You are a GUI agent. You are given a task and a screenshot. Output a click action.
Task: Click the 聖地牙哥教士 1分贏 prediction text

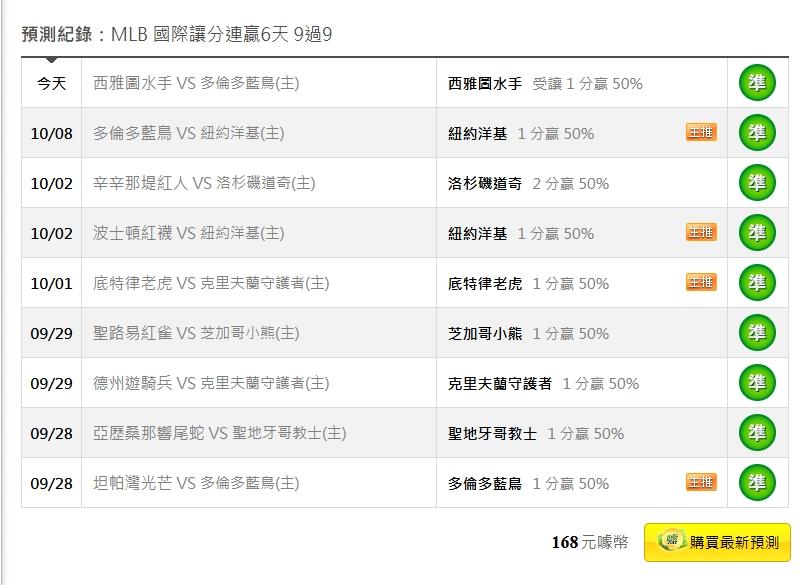tap(535, 434)
